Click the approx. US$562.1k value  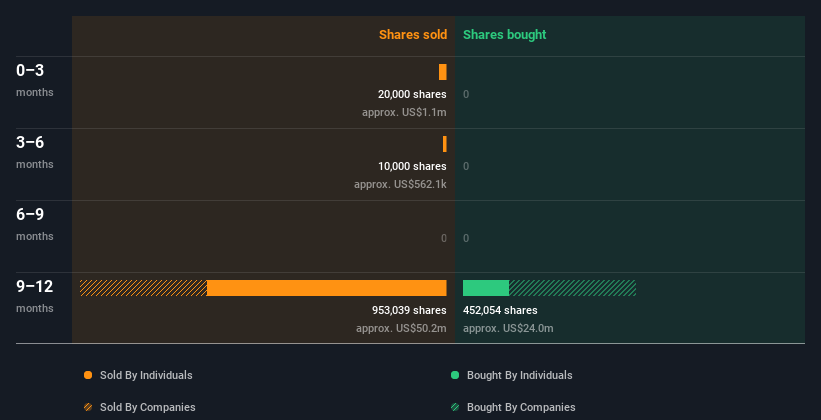tap(400, 184)
